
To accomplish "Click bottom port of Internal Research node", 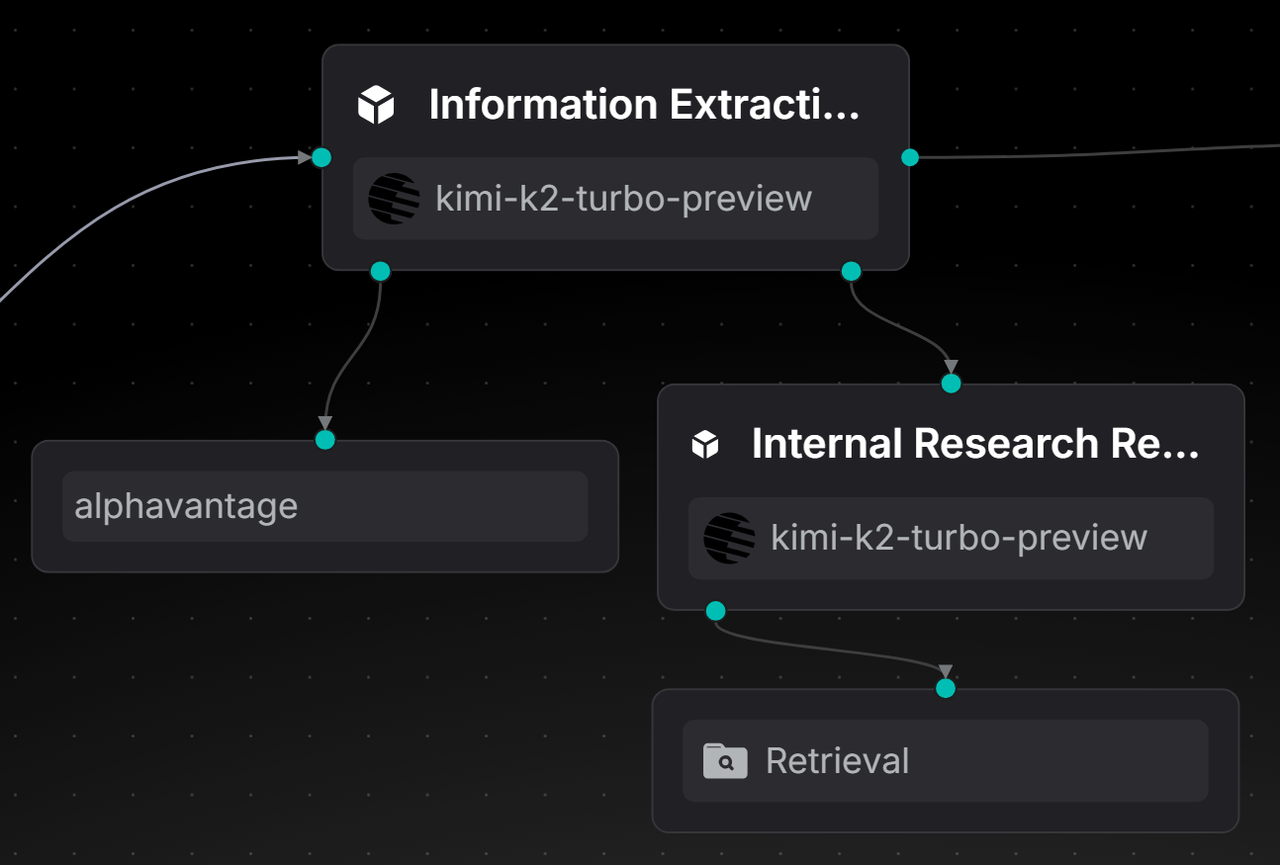I will 715,611.
